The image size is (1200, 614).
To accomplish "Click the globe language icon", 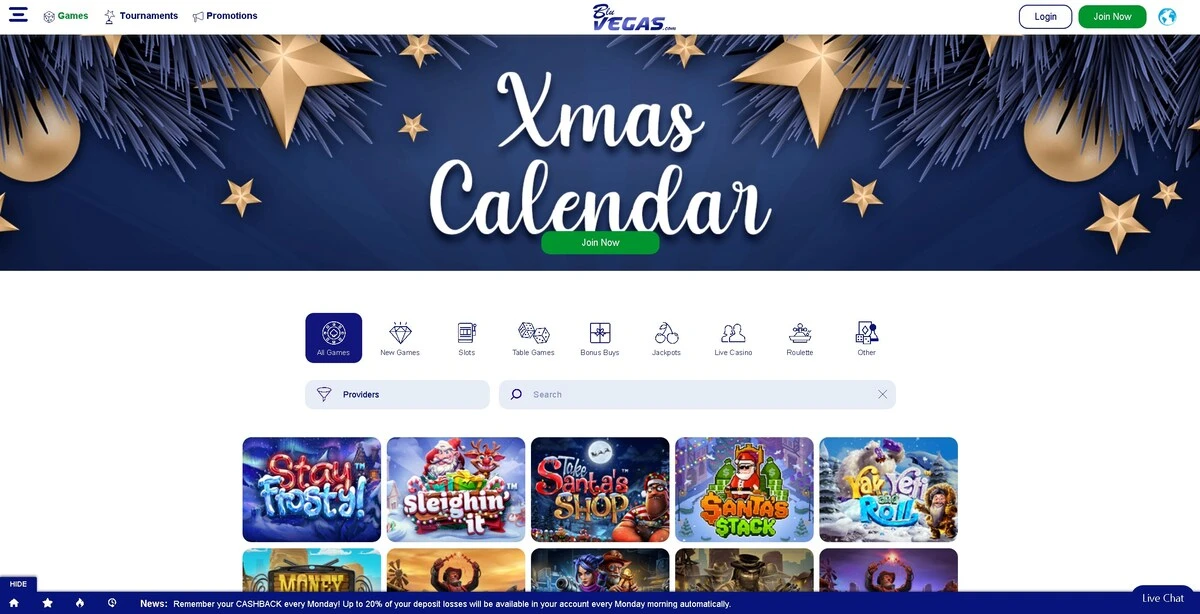I will click(x=1167, y=16).
